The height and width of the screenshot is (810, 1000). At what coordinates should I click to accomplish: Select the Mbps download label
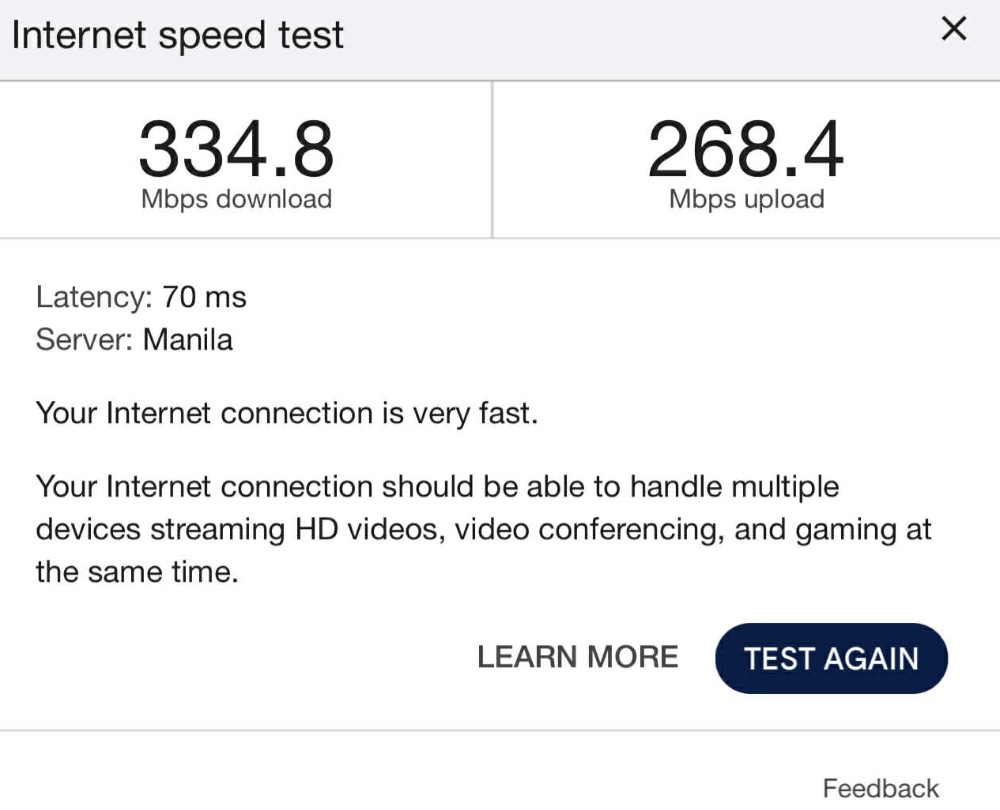[236, 199]
